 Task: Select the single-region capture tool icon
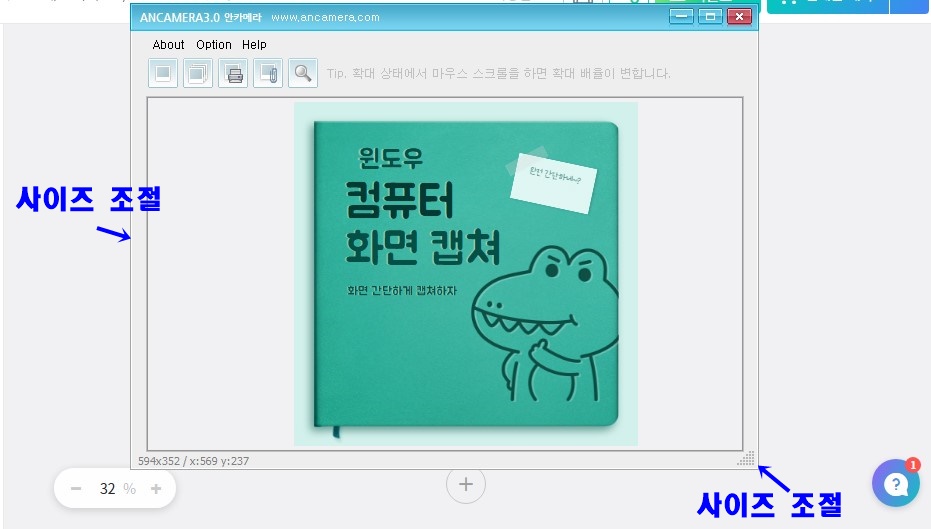(x=163, y=73)
